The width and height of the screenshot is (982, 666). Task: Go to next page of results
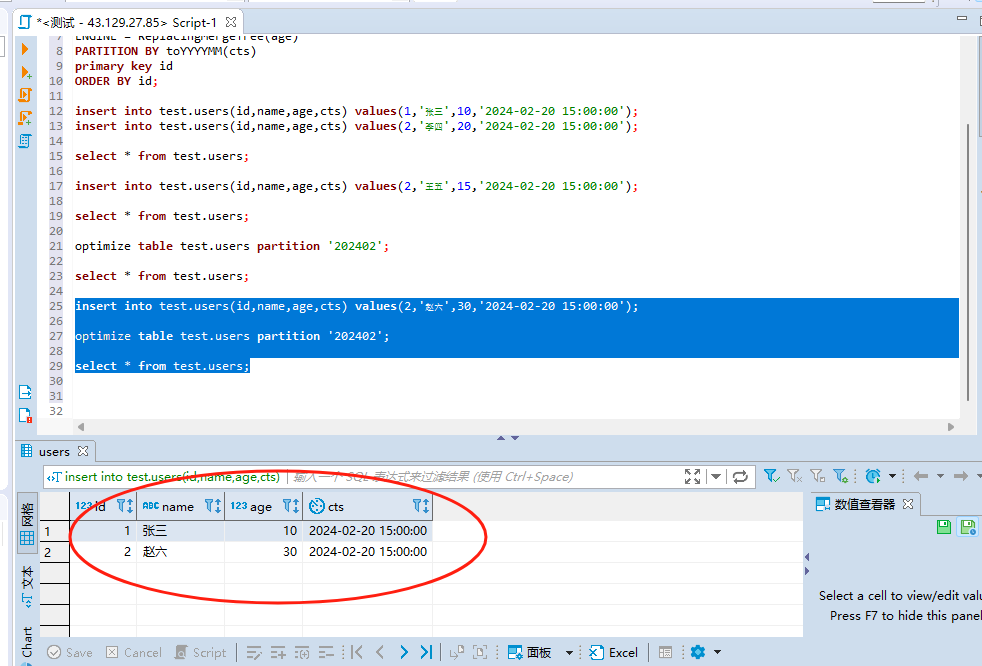pos(404,652)
